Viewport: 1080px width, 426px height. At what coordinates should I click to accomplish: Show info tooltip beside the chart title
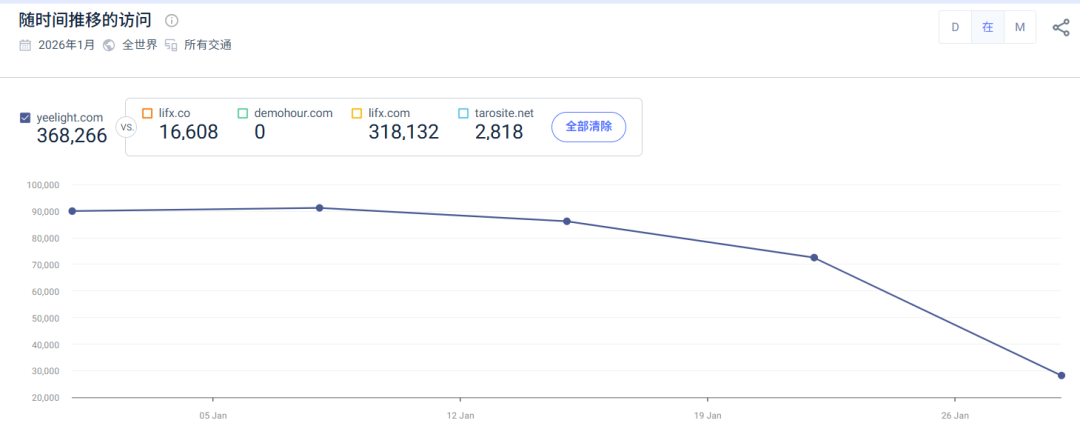[172, 21]
